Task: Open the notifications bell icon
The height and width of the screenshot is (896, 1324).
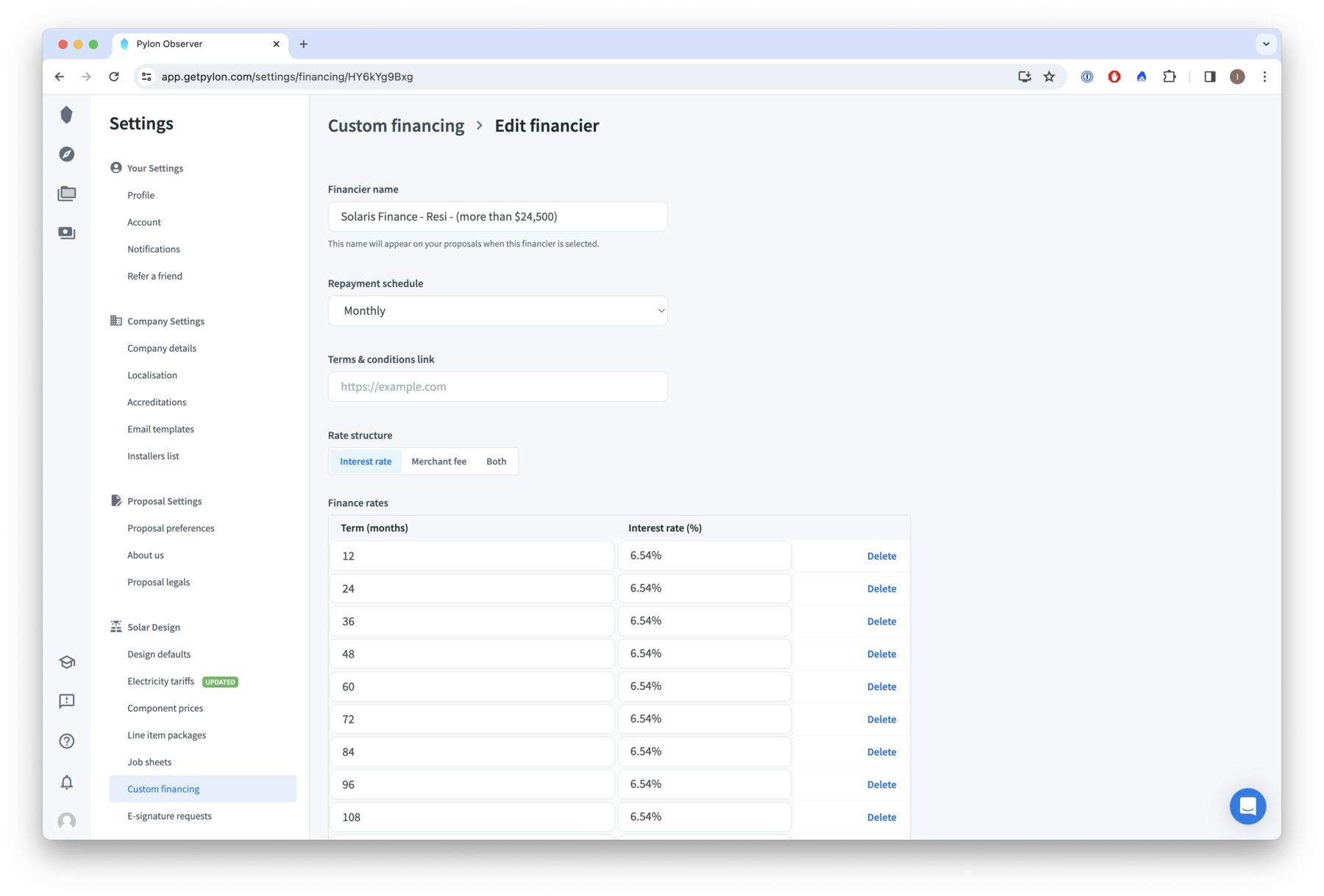Action: 67,782
